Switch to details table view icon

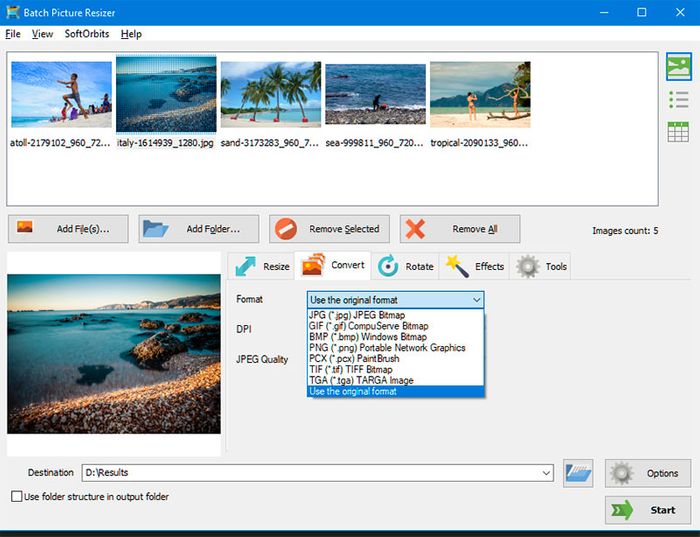[679, 131]
